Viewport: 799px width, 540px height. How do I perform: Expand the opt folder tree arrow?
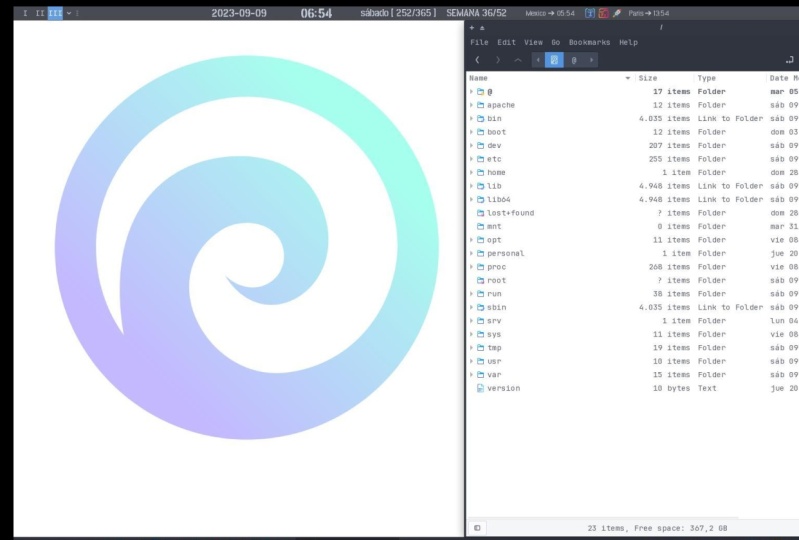pos(471,240)
